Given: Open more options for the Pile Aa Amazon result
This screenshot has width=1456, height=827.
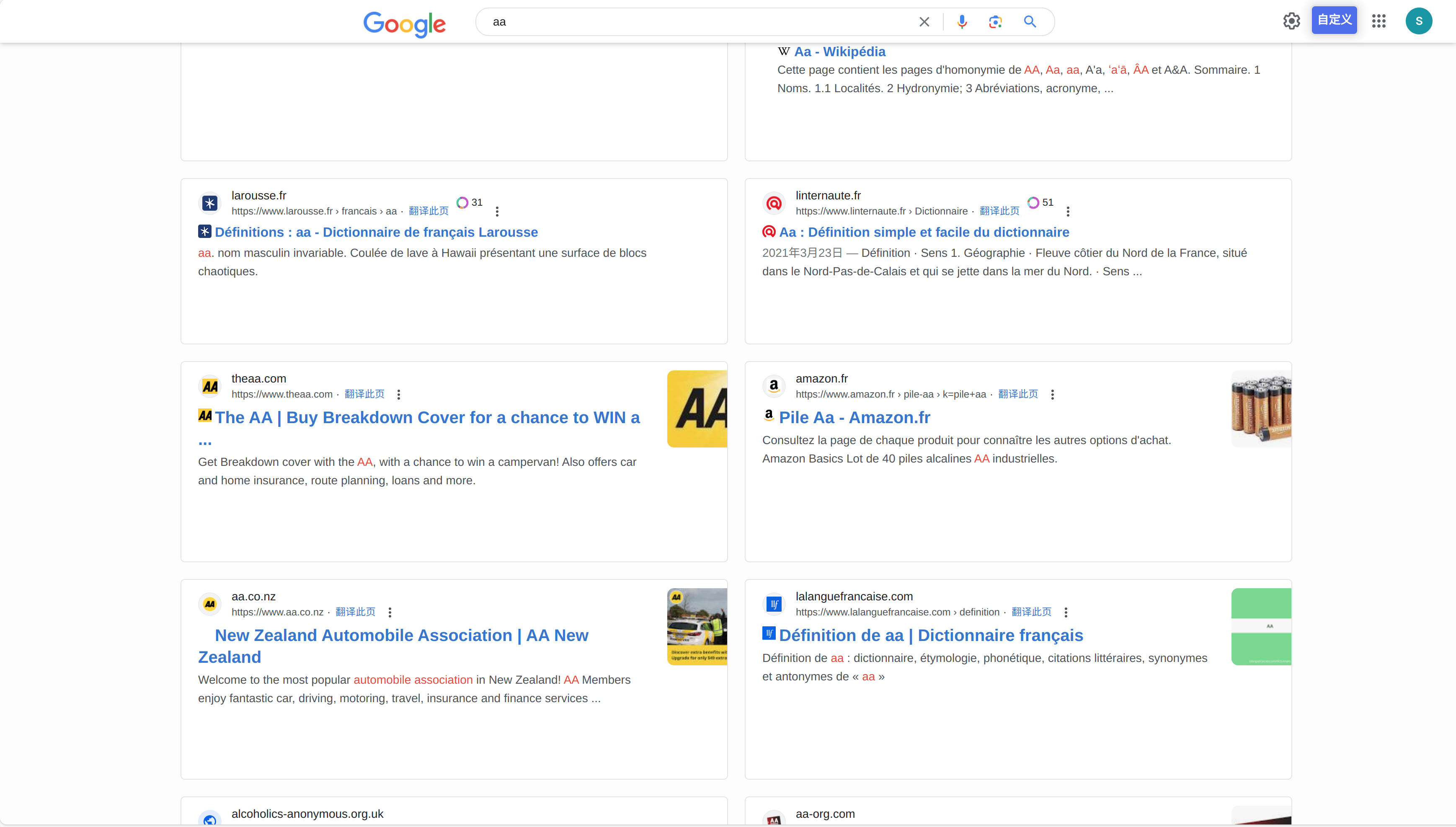Looking at the screenshot, I should point(1053,394).
